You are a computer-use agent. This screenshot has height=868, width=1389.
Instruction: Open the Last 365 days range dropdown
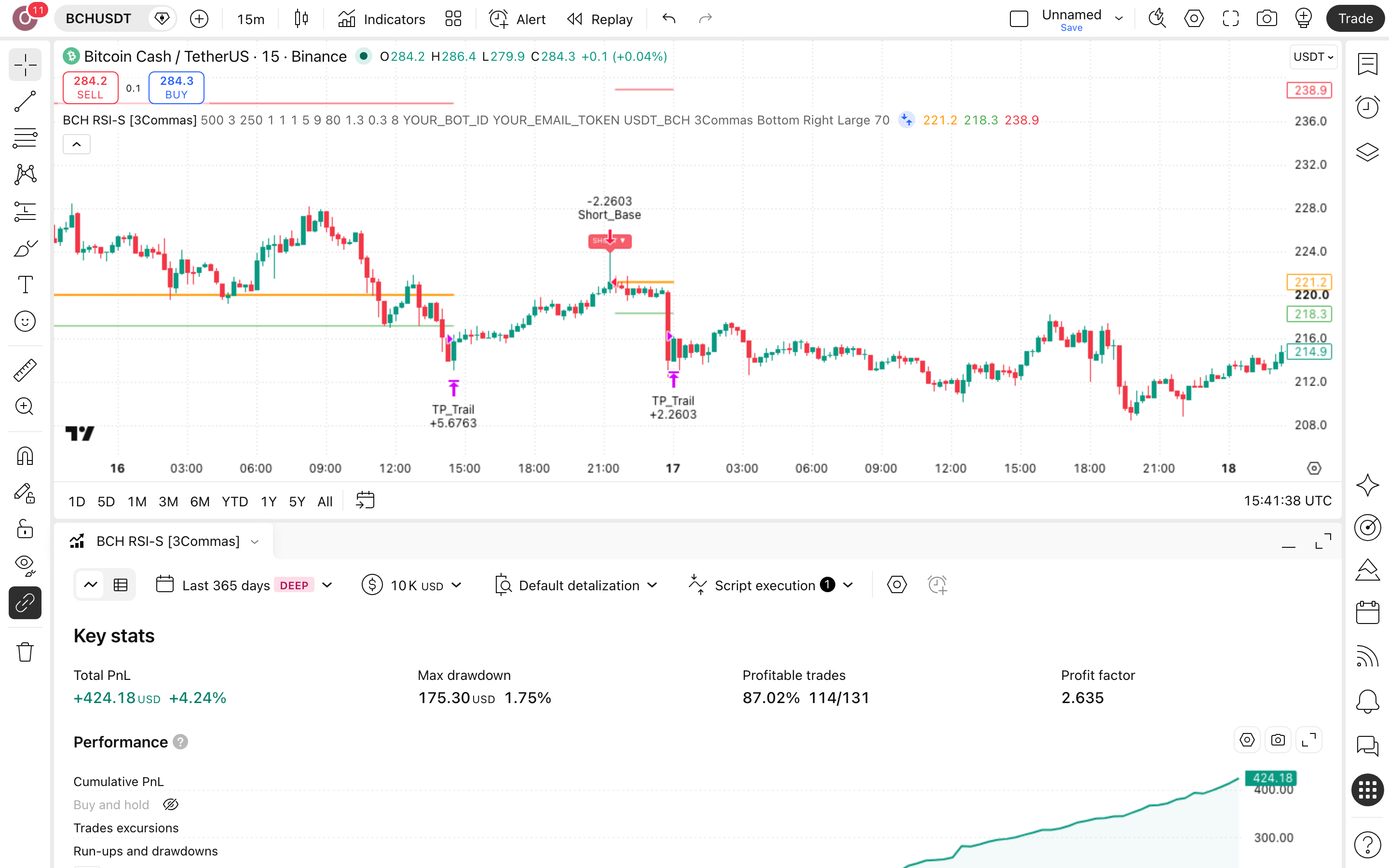(245, 585)
